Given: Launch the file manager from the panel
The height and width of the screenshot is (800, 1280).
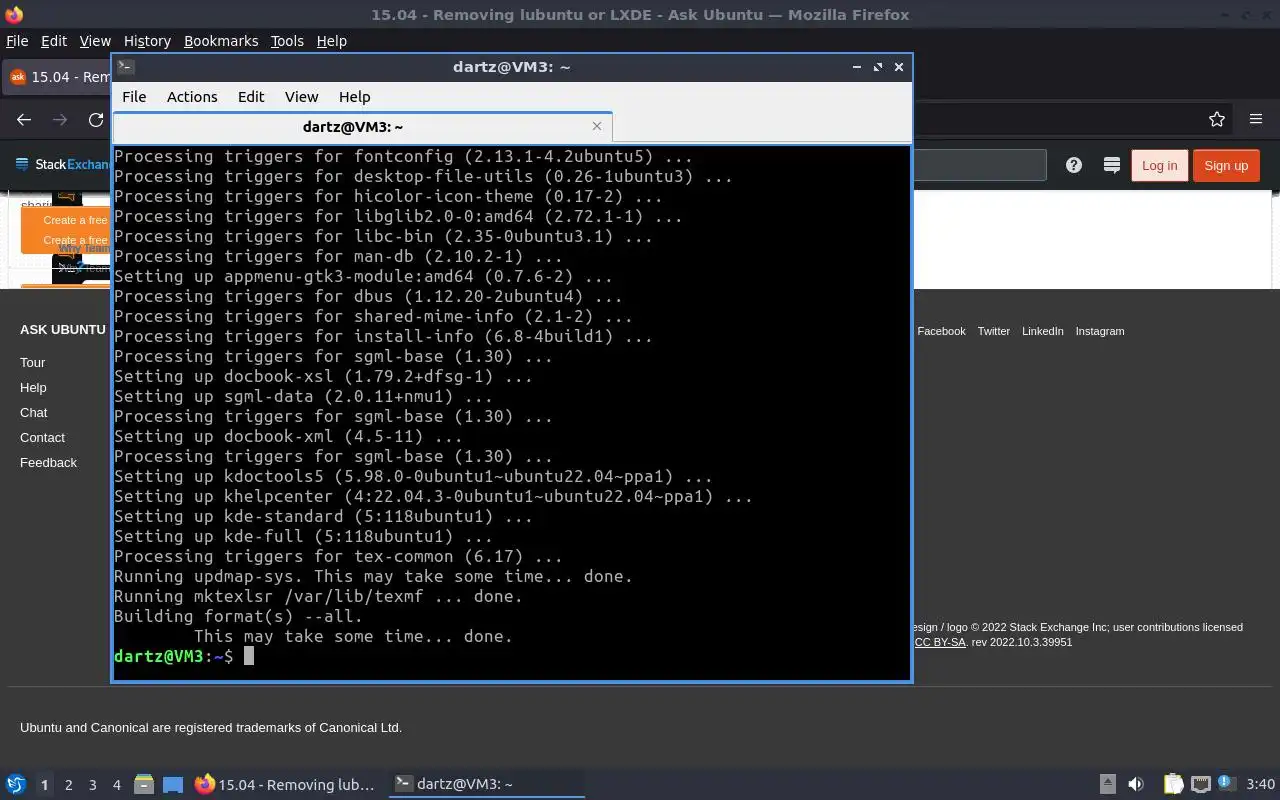Looking at the screenshot, I should (143, 784).
